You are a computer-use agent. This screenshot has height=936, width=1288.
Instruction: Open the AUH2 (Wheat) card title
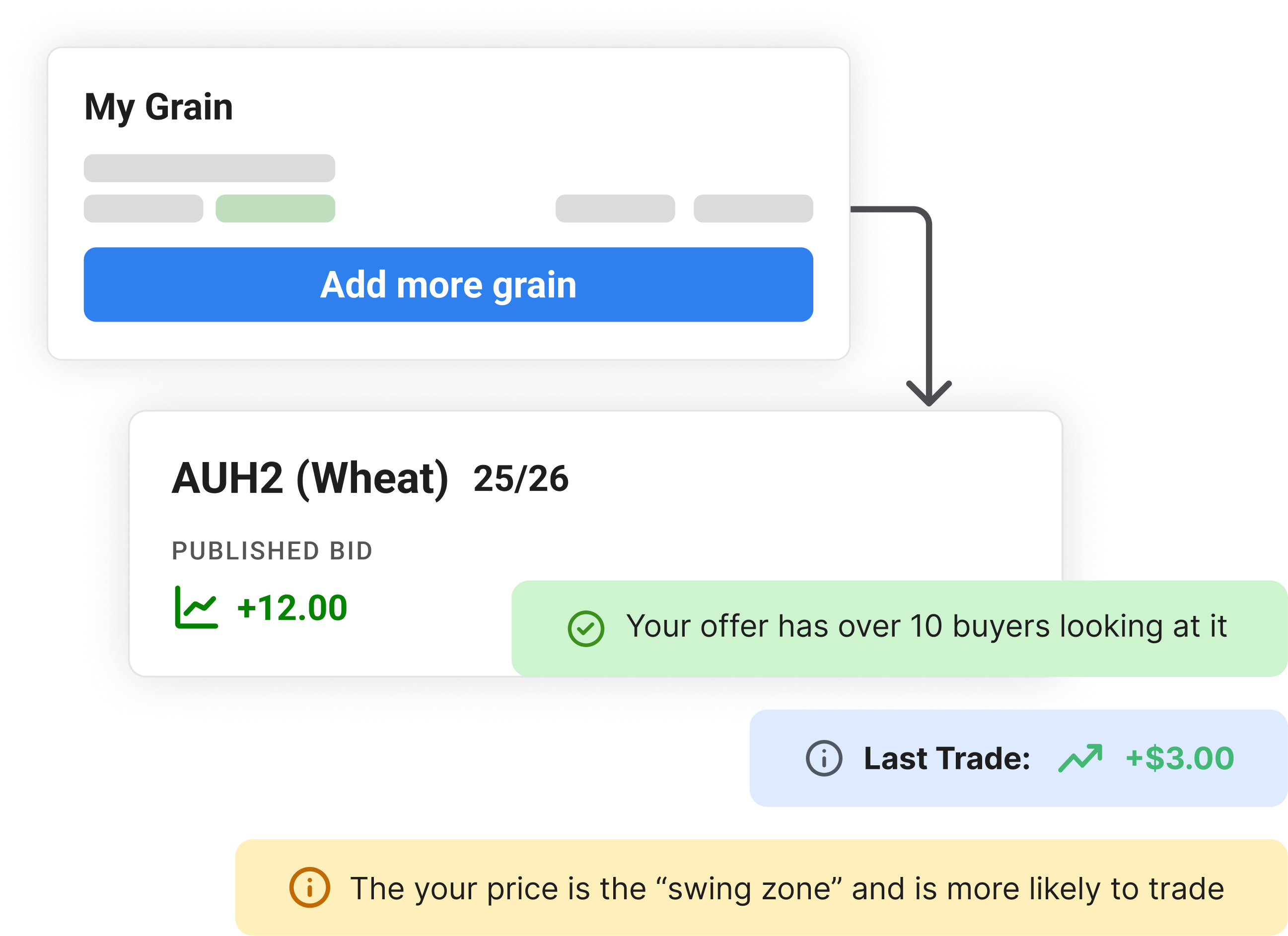310,478
